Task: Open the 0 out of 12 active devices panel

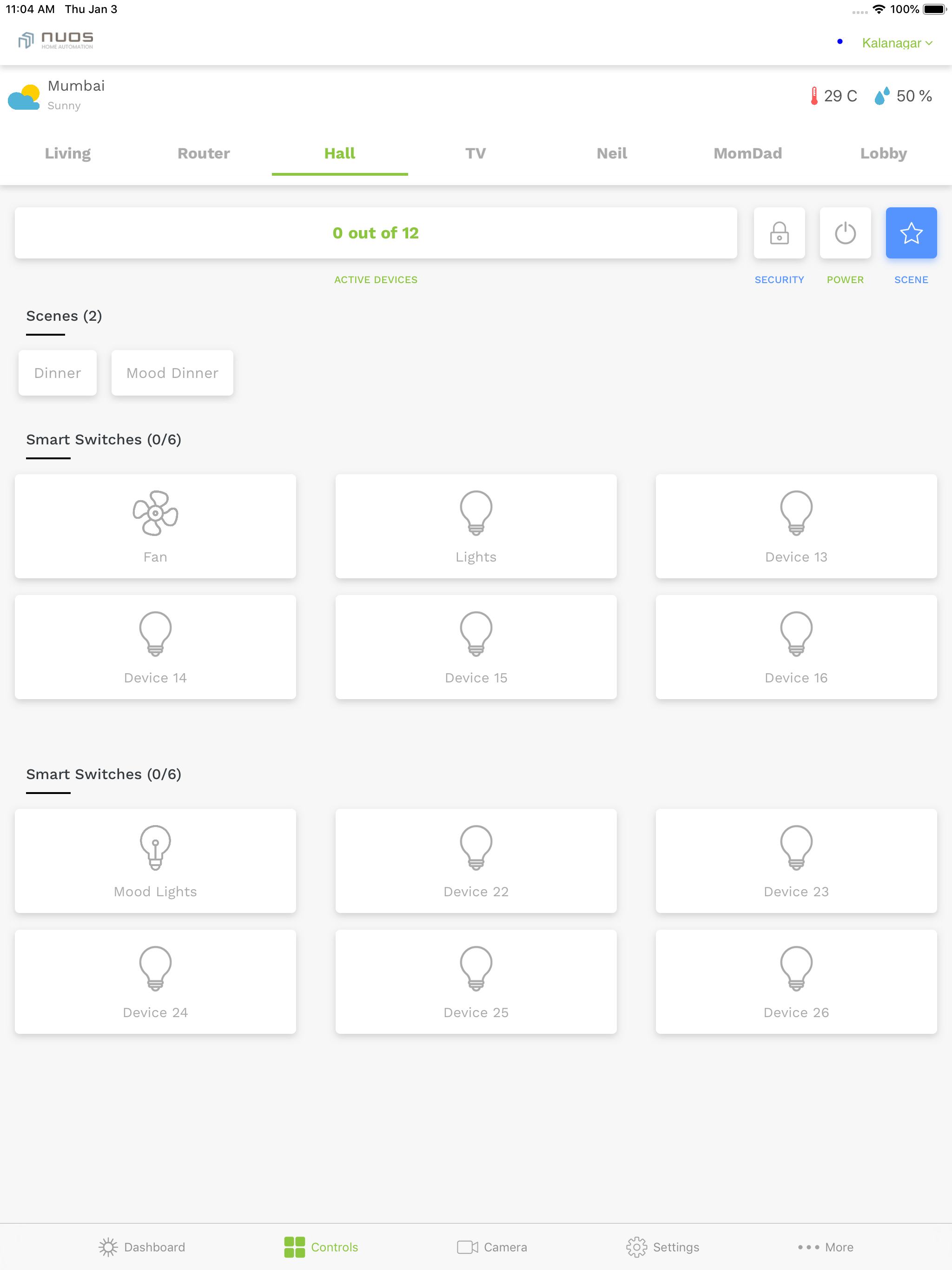Action: click(376, 232)
